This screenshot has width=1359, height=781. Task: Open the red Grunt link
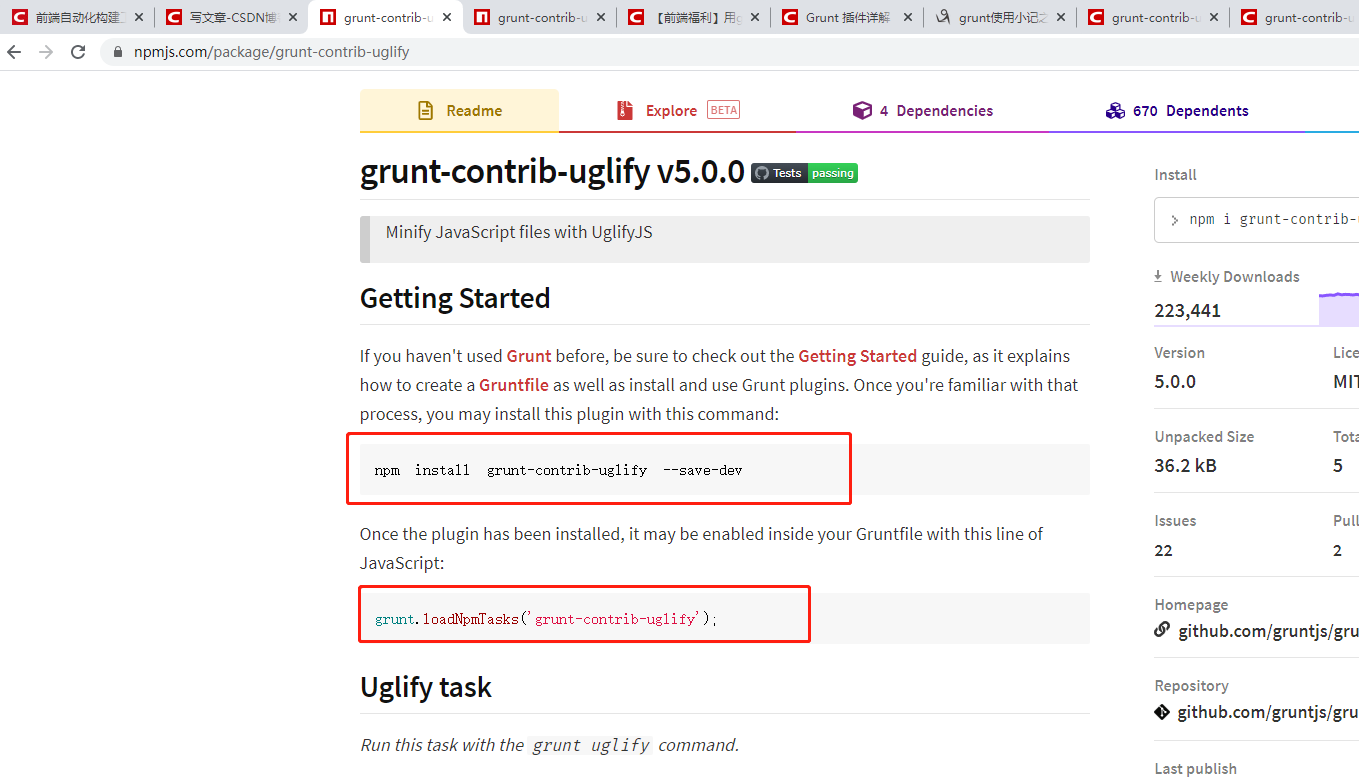click(x=529, y=356)
